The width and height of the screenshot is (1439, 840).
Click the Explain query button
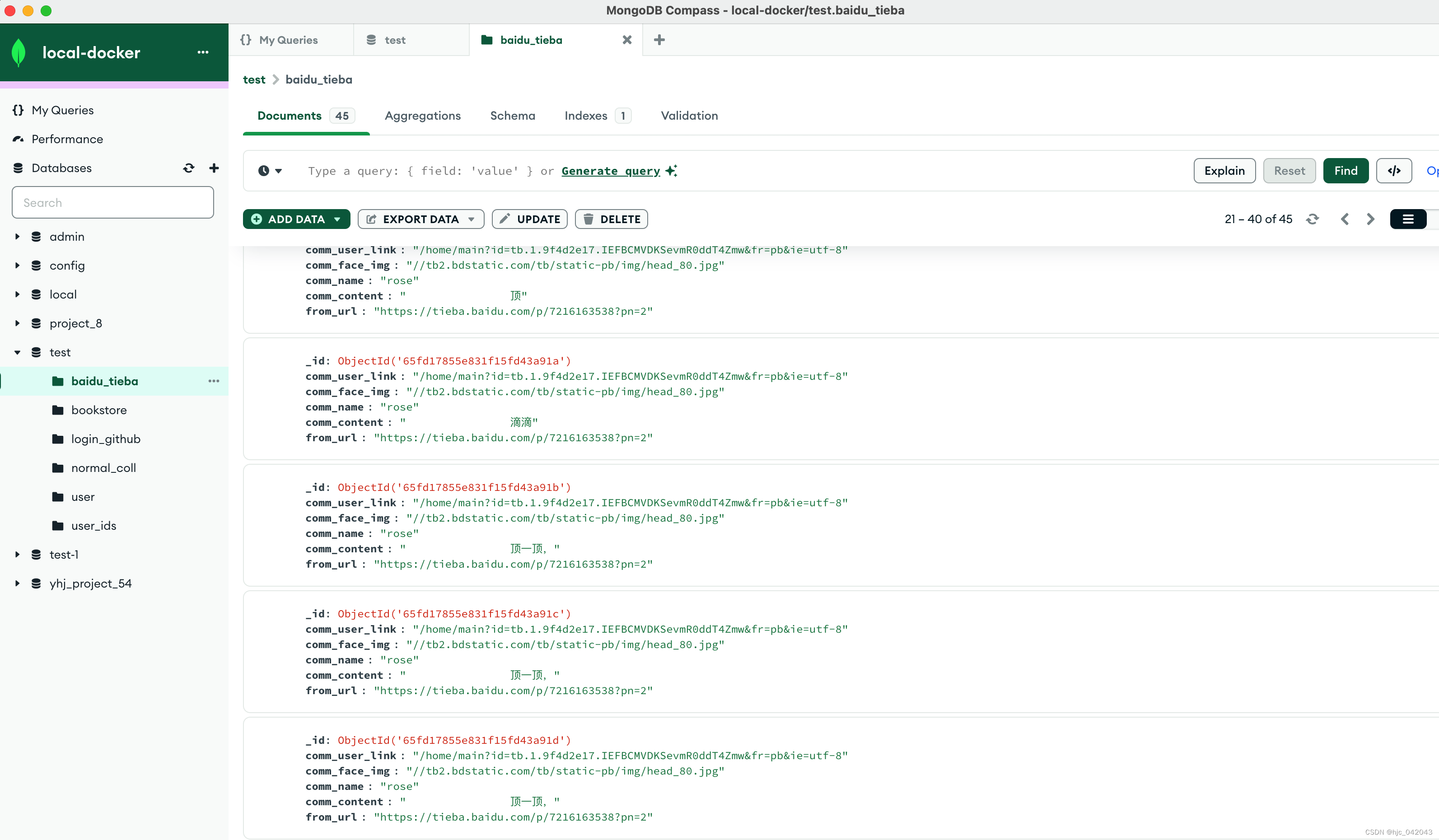coord(1225,170)
